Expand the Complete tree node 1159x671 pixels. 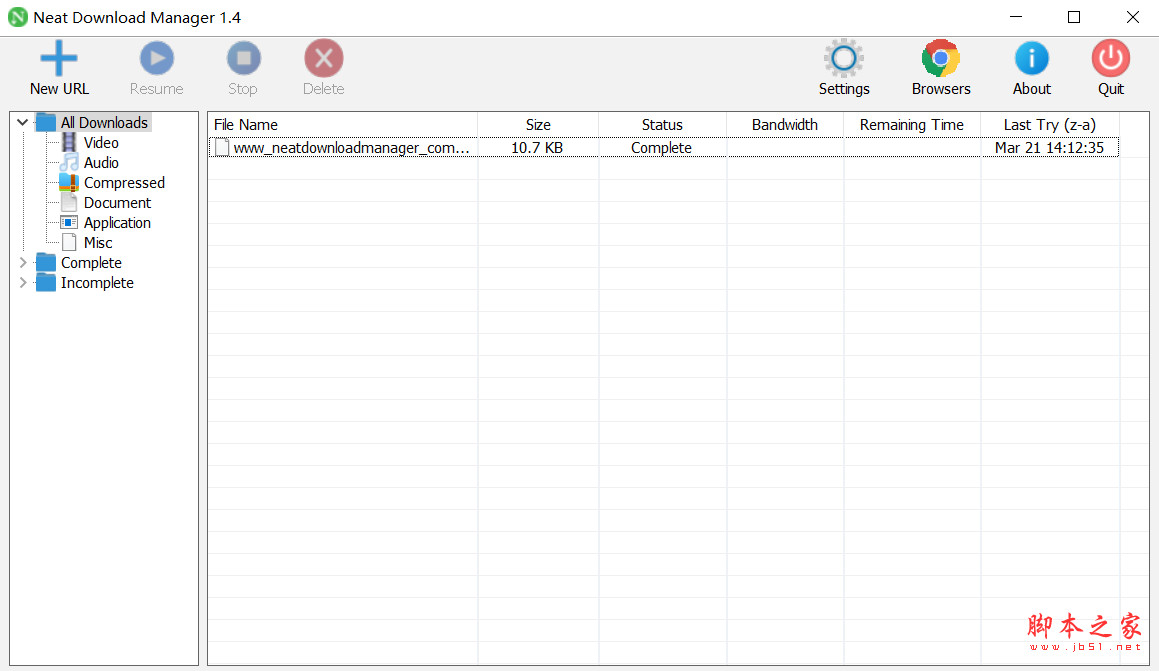[x=22, y=262]
